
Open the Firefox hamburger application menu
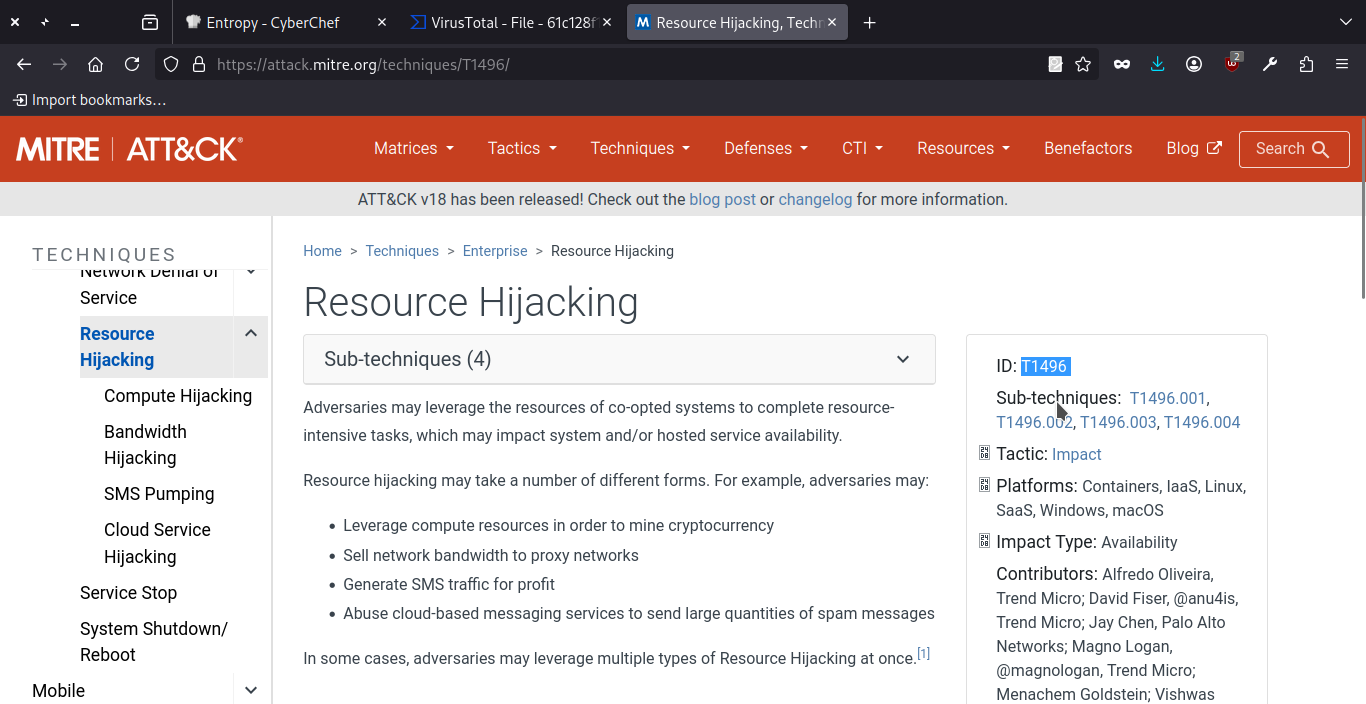pos(1342,64)
